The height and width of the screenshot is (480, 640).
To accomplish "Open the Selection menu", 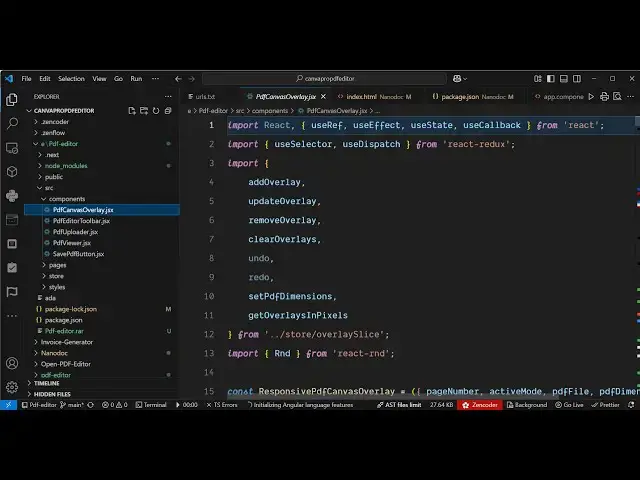I will coord(71,79).
